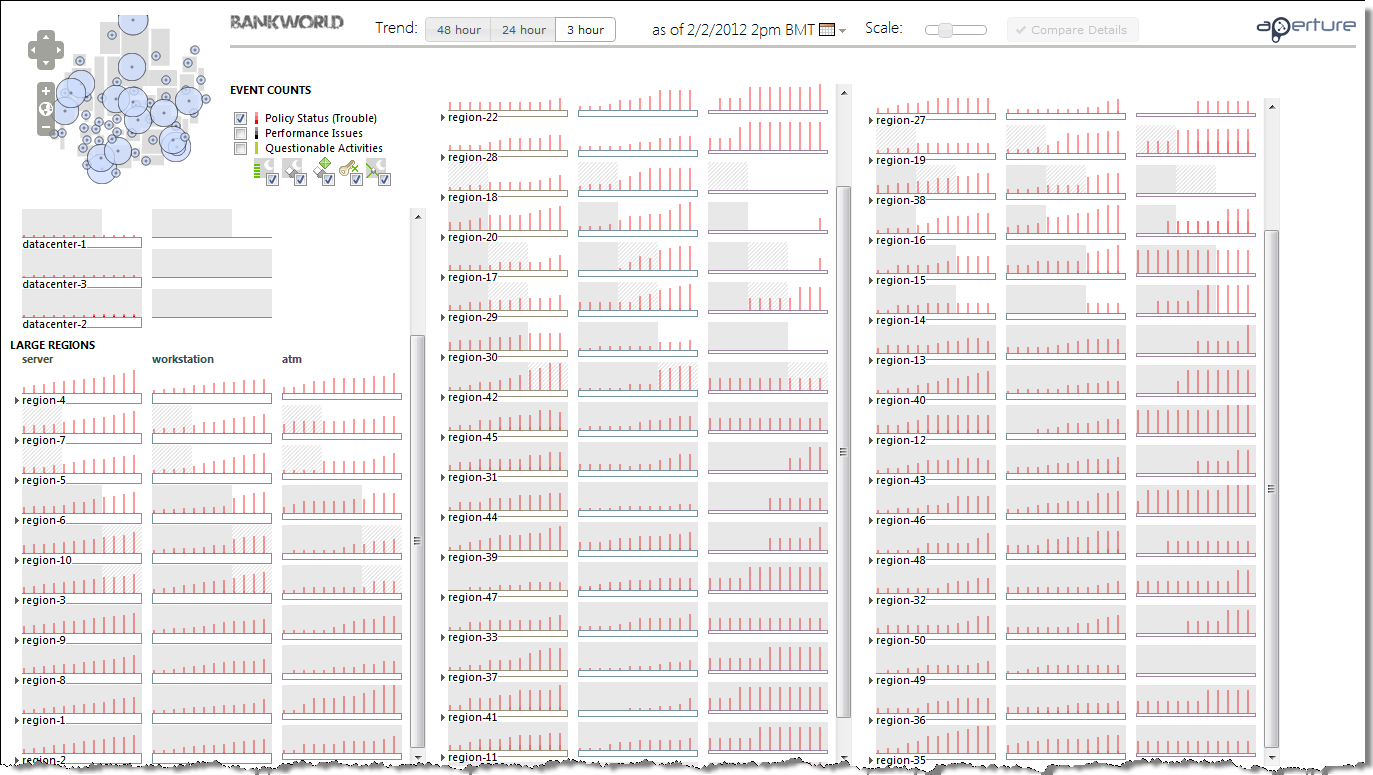Zoom out on the map with minus

[x=46, y=126]
